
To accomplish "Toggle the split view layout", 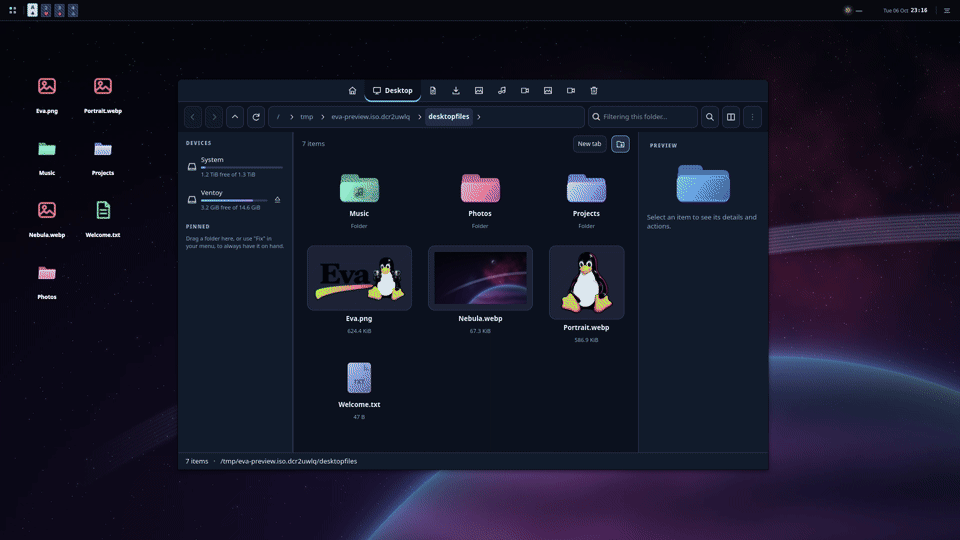I will 731,117.
